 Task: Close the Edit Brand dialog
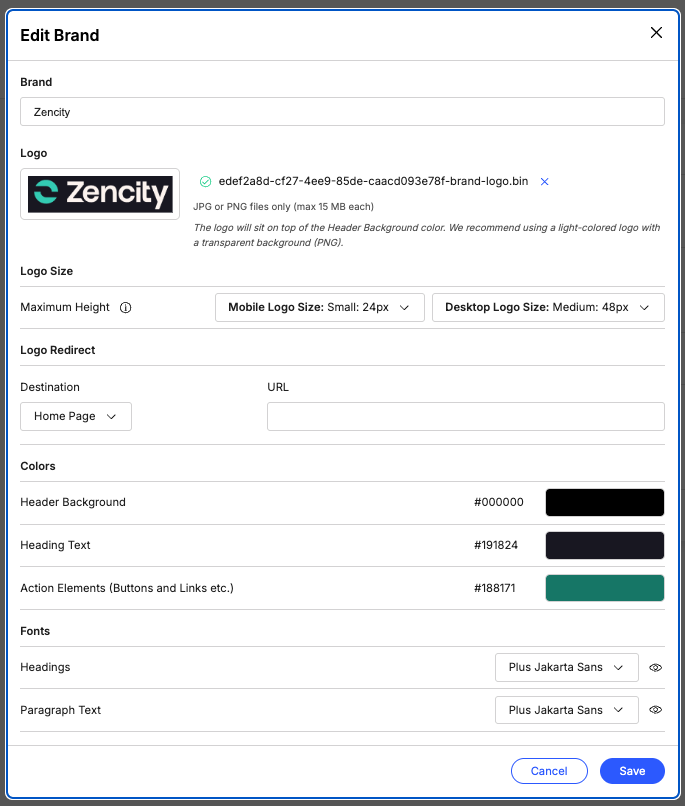pyautogui.click(x=656, y=33)
